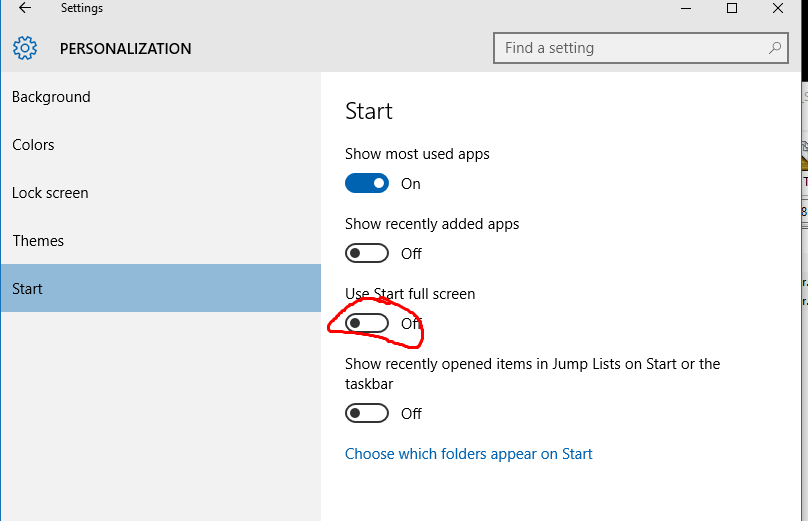The image size is (808, 521).
Task: Go to the Colors section
Action: [x=160, y=145]
